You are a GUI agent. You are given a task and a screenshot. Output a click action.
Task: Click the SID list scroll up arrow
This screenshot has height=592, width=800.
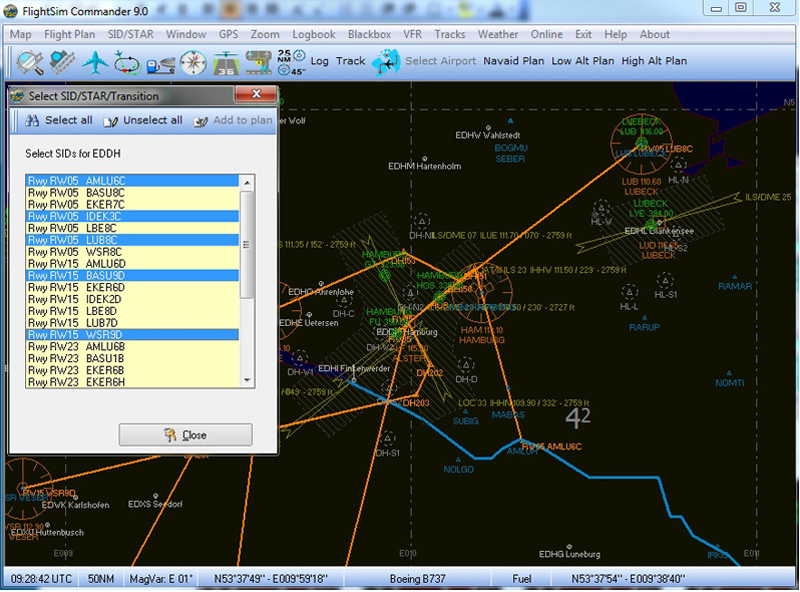(247, 183)
